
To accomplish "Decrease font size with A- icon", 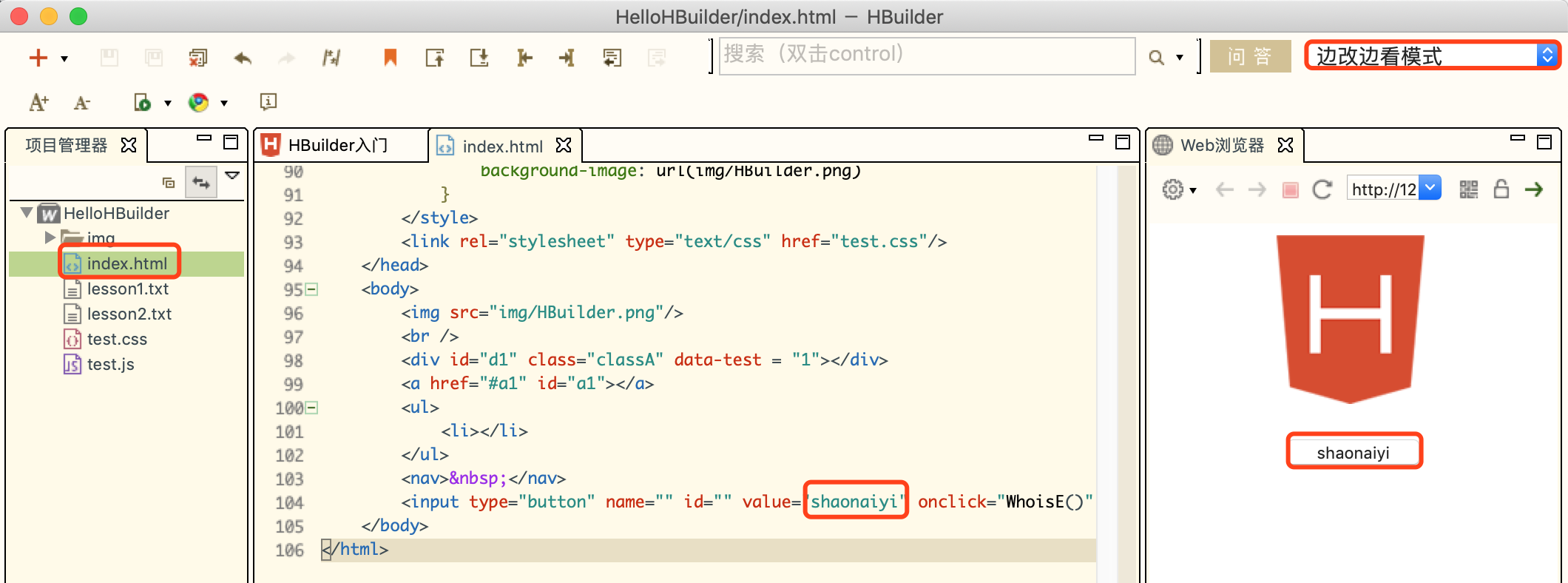I will click(82, 102).
